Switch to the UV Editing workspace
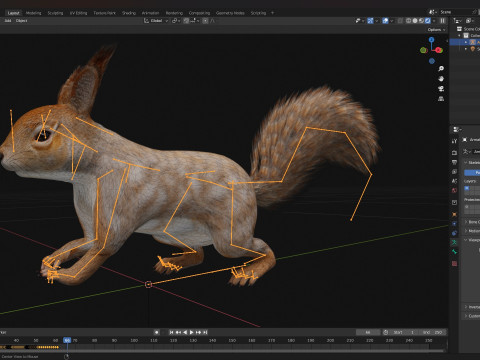Image resolution: width=480 pixels, height=360 pixels. pyautogui.click(x=78, y=13)
